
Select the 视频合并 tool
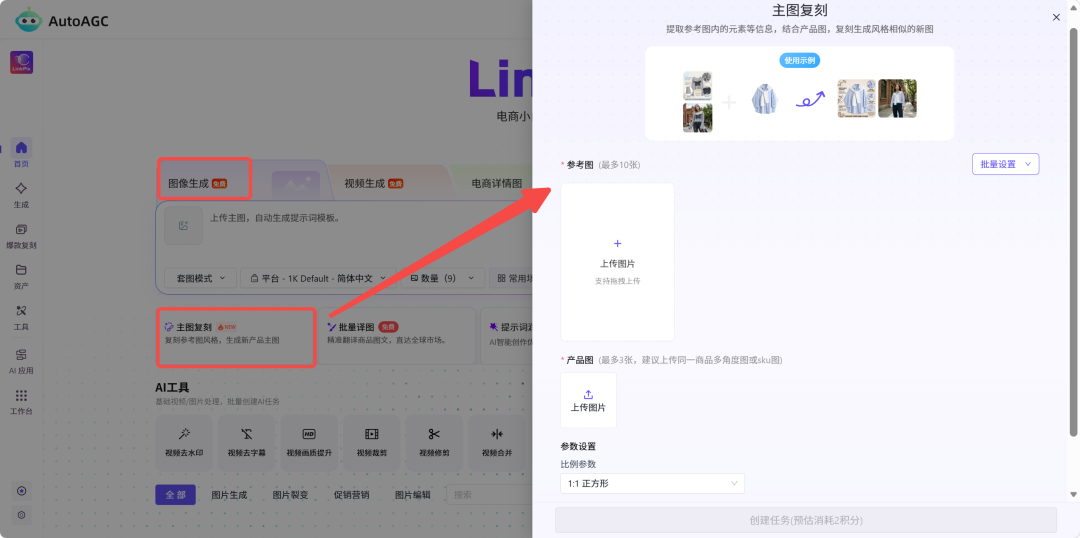pos(497,443)
